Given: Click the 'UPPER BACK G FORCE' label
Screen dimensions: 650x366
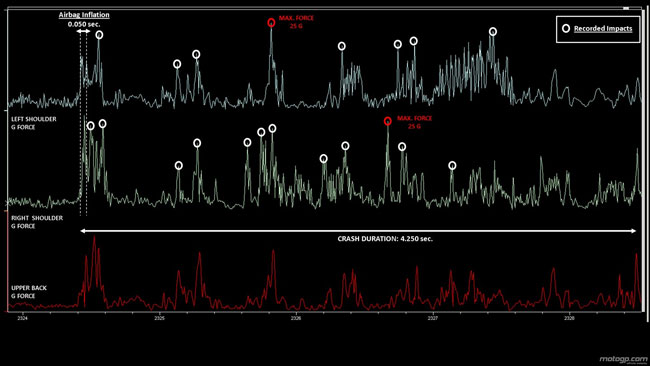Looking at the screenshot, I should [x=29, y=292].
